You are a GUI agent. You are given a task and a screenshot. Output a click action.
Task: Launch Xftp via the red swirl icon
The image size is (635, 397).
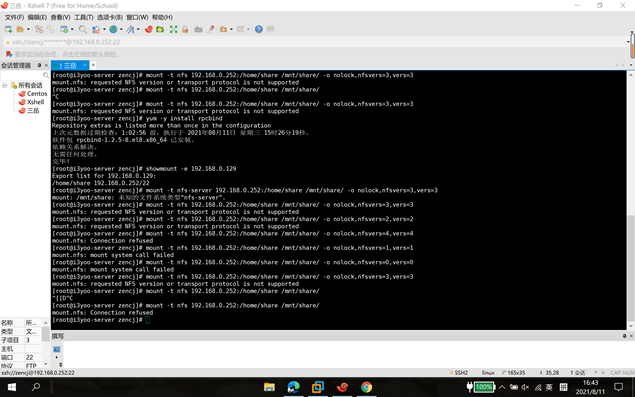tap(149, 29)
